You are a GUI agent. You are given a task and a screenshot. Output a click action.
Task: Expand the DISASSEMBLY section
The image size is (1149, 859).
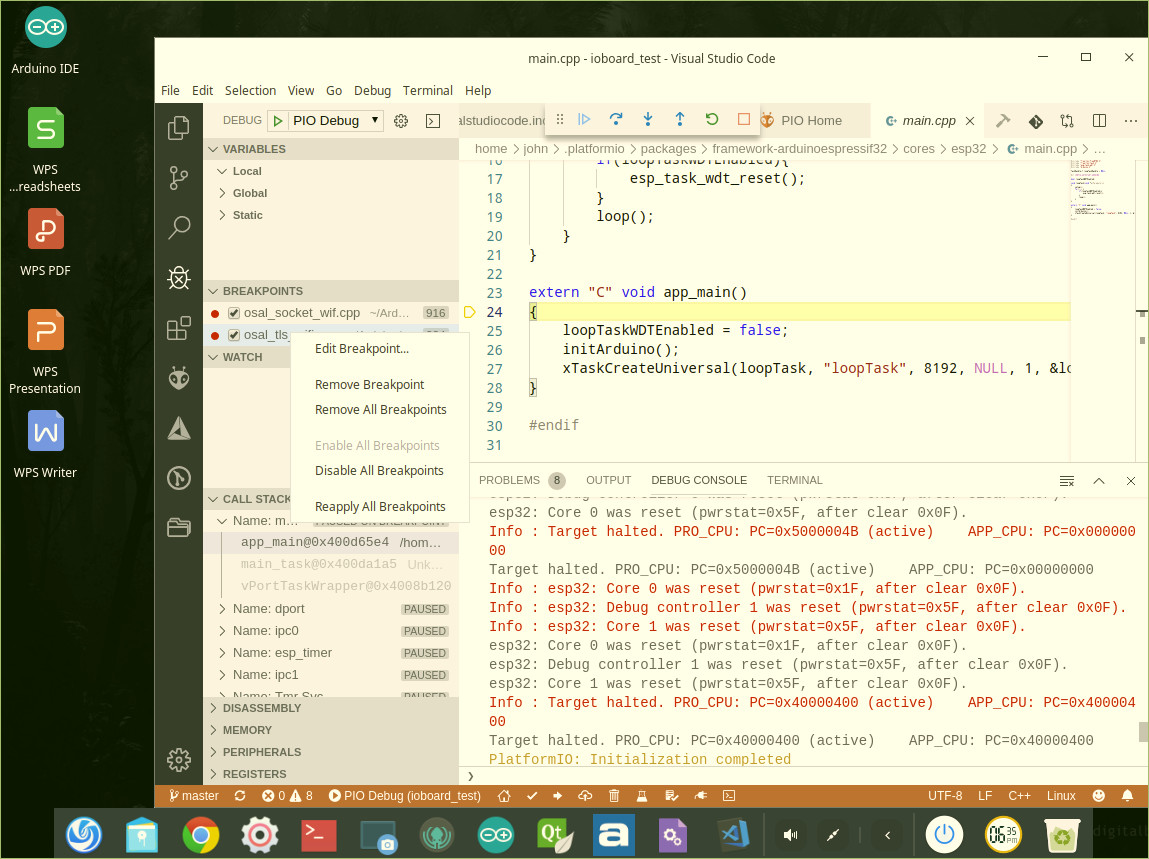click(331, 708)
